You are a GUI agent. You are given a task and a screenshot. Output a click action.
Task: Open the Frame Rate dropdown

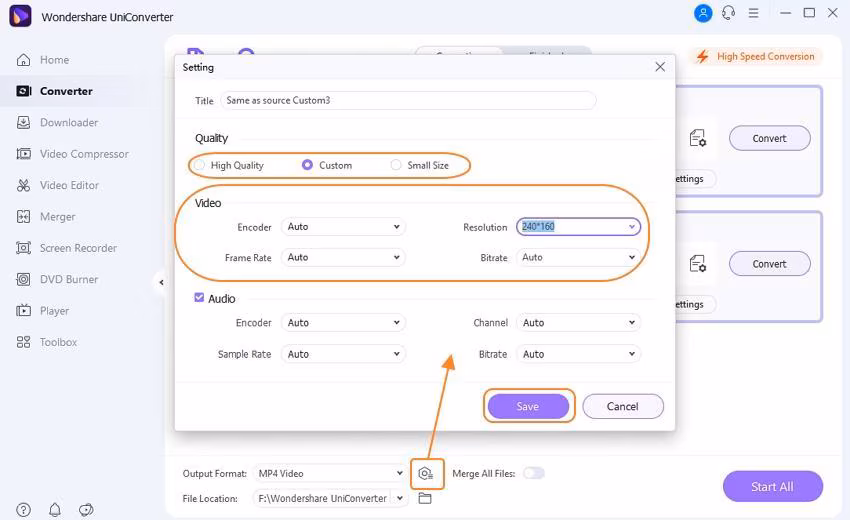[x=343, y=258]
